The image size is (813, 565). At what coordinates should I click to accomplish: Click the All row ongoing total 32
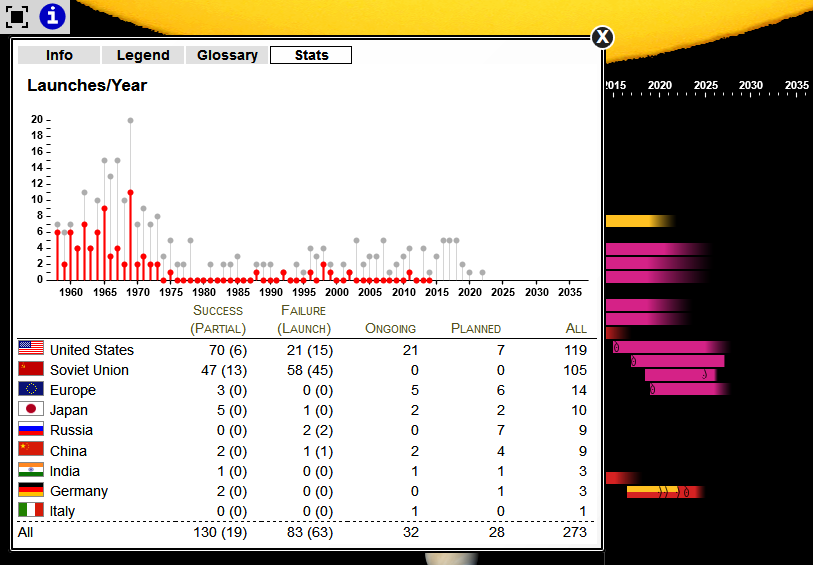tap(411, 532)
